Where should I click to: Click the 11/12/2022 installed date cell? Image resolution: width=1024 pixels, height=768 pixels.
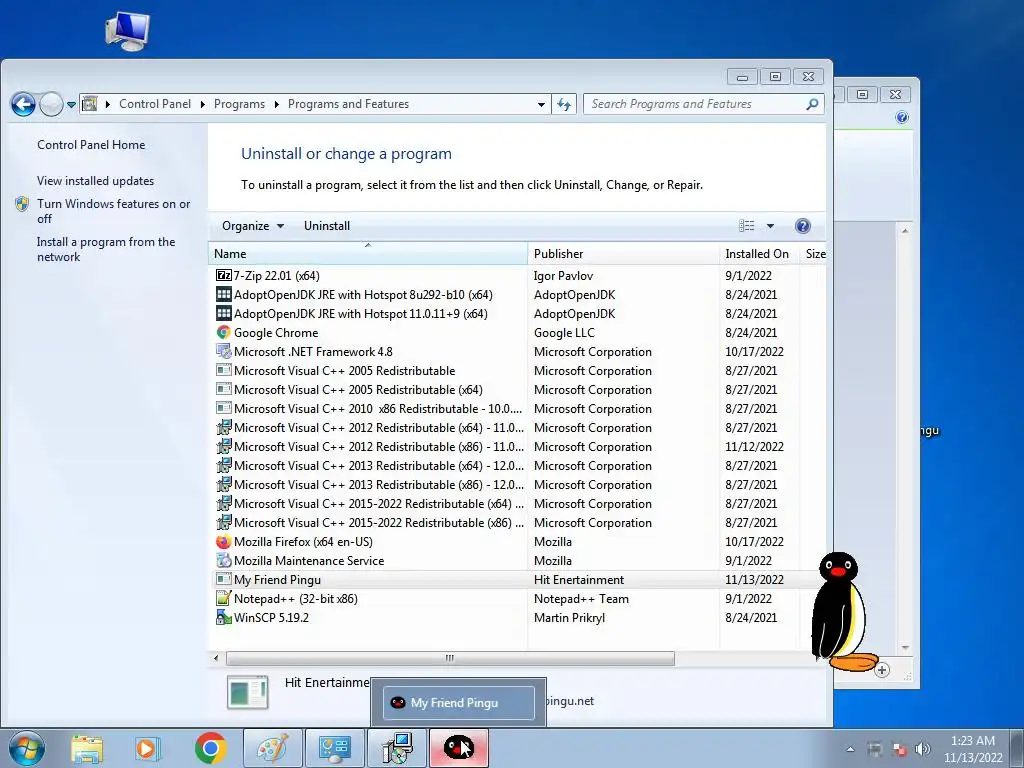click(754, 447)
